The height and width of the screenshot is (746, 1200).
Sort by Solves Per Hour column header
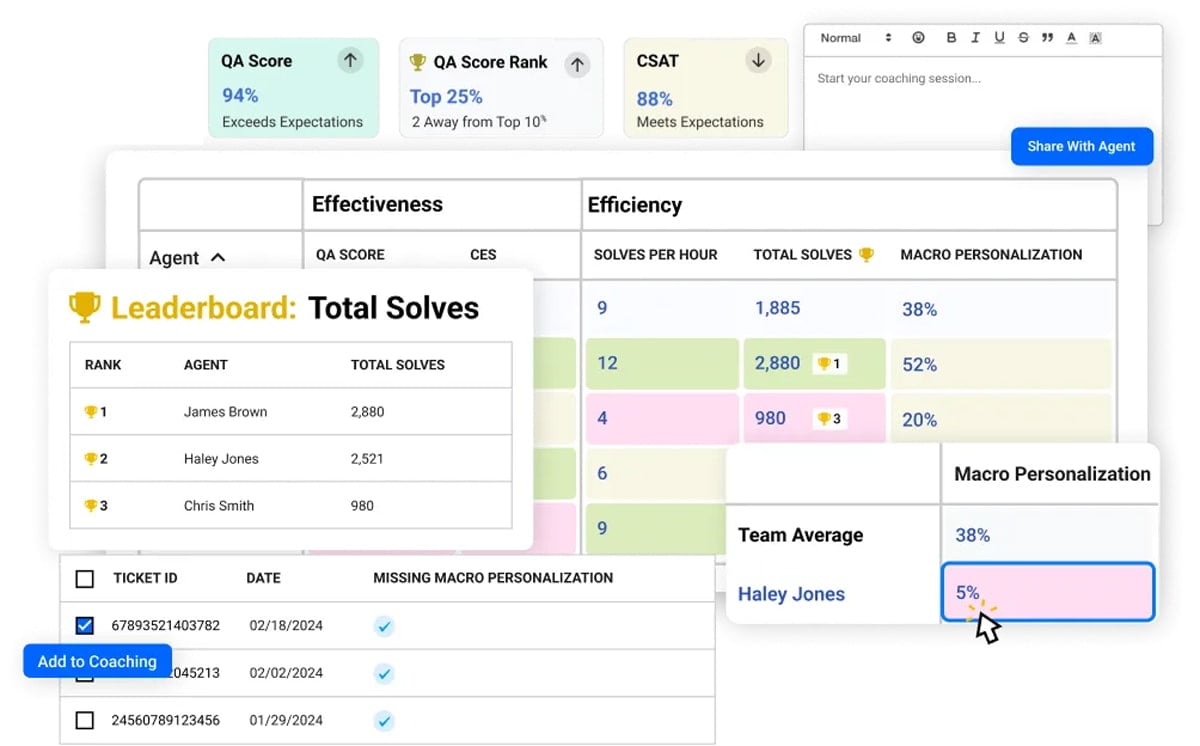point(656,254)
